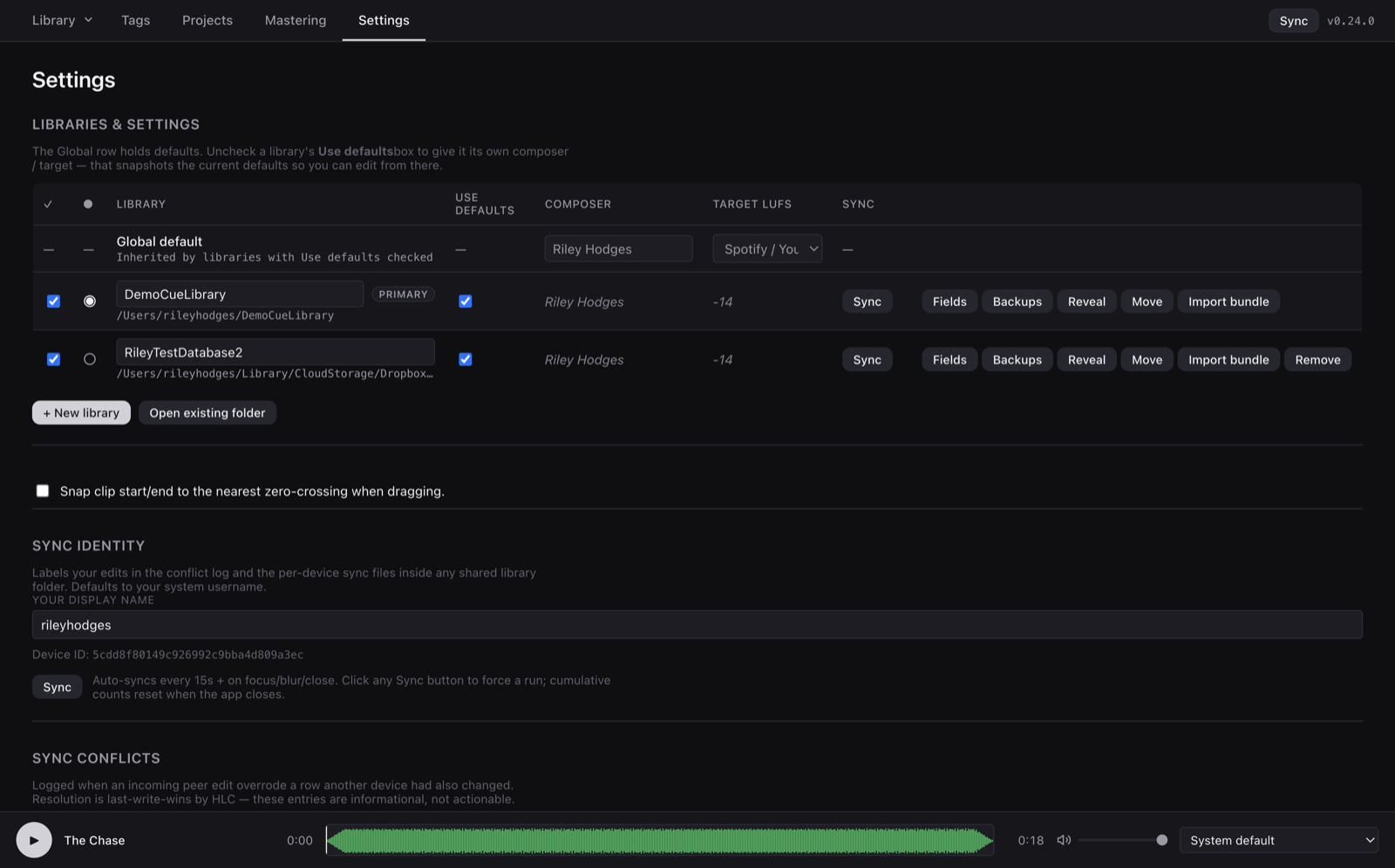Image resolution: width=1395 pixels, height=868 pixels.
Task: Create a new library
Action: 81,413
